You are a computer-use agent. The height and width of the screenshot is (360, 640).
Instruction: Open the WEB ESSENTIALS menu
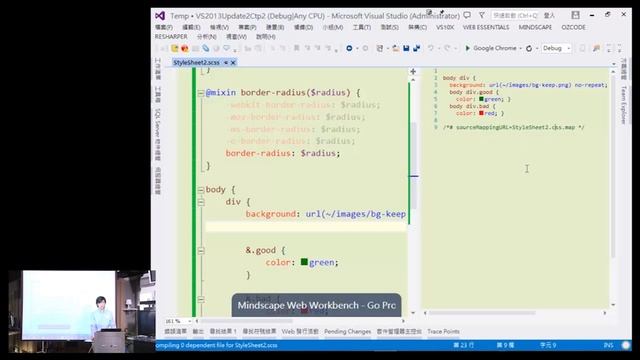(x=486, y=27)
